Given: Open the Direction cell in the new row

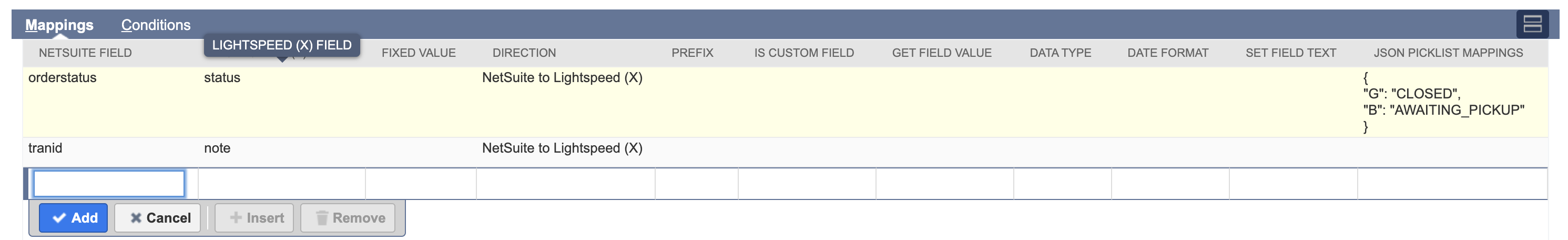Looking at the screenshot, I should [x=565, y=183].
